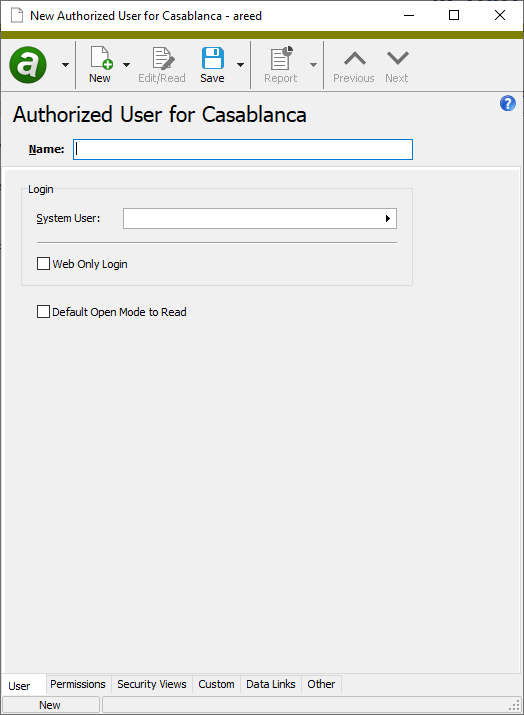Switch to the Permissions tab

pyautogui.click(x=78, y=684)
